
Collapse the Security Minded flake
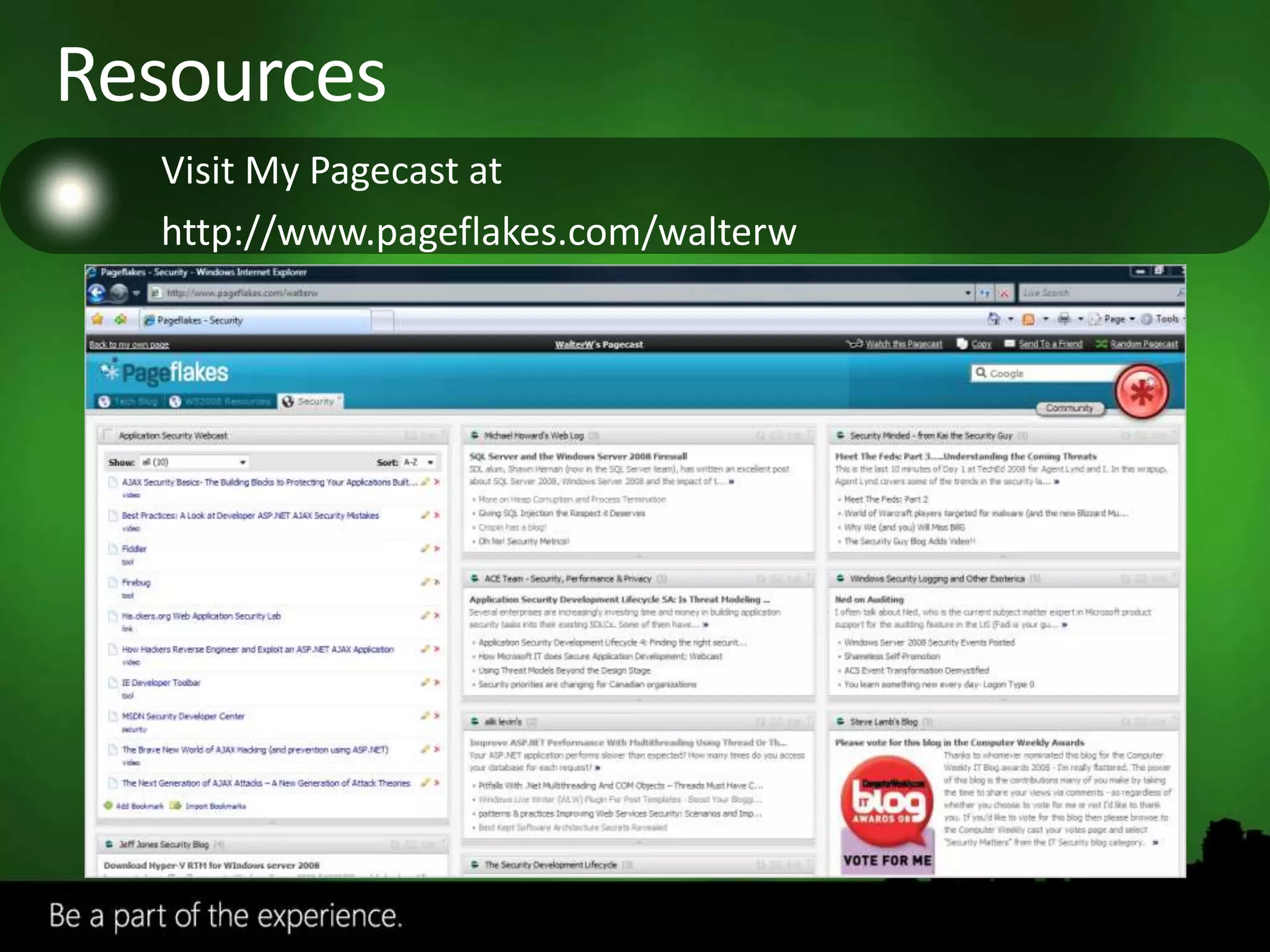[x=840, y=435]
